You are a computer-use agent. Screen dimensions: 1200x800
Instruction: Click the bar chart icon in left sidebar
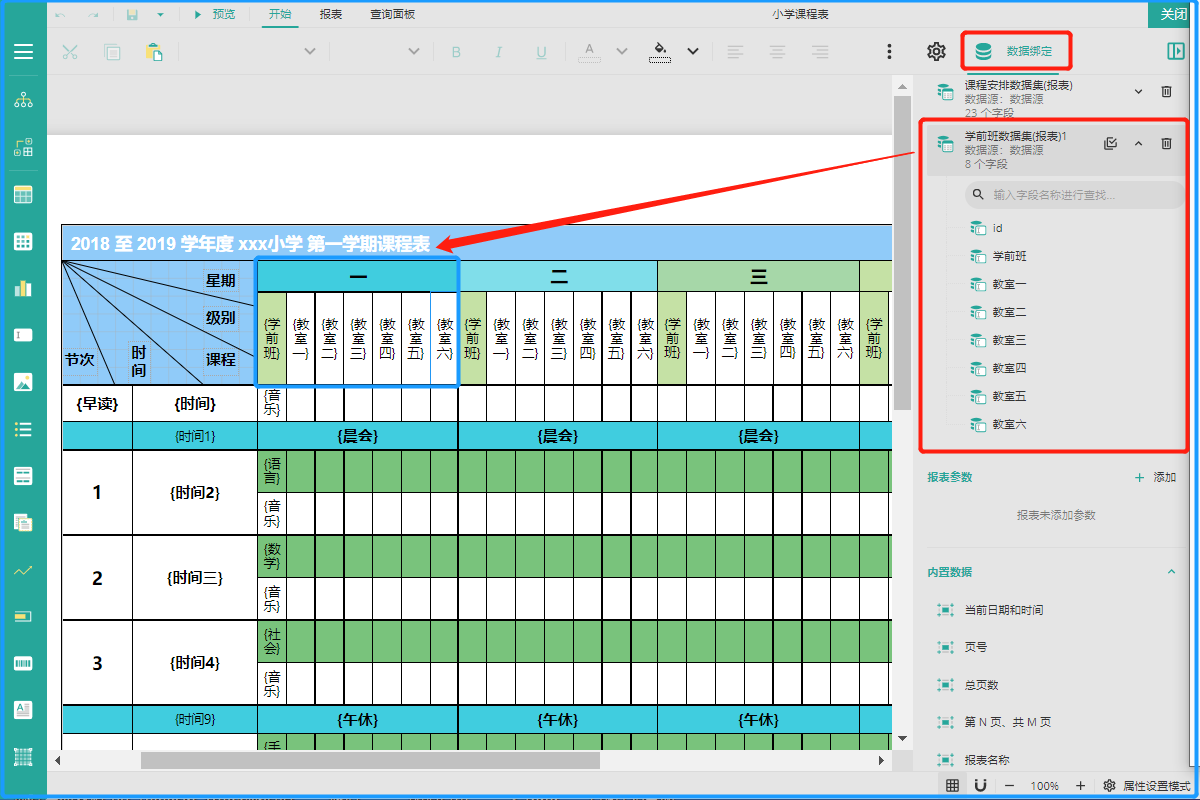click(x=23, y=288)
